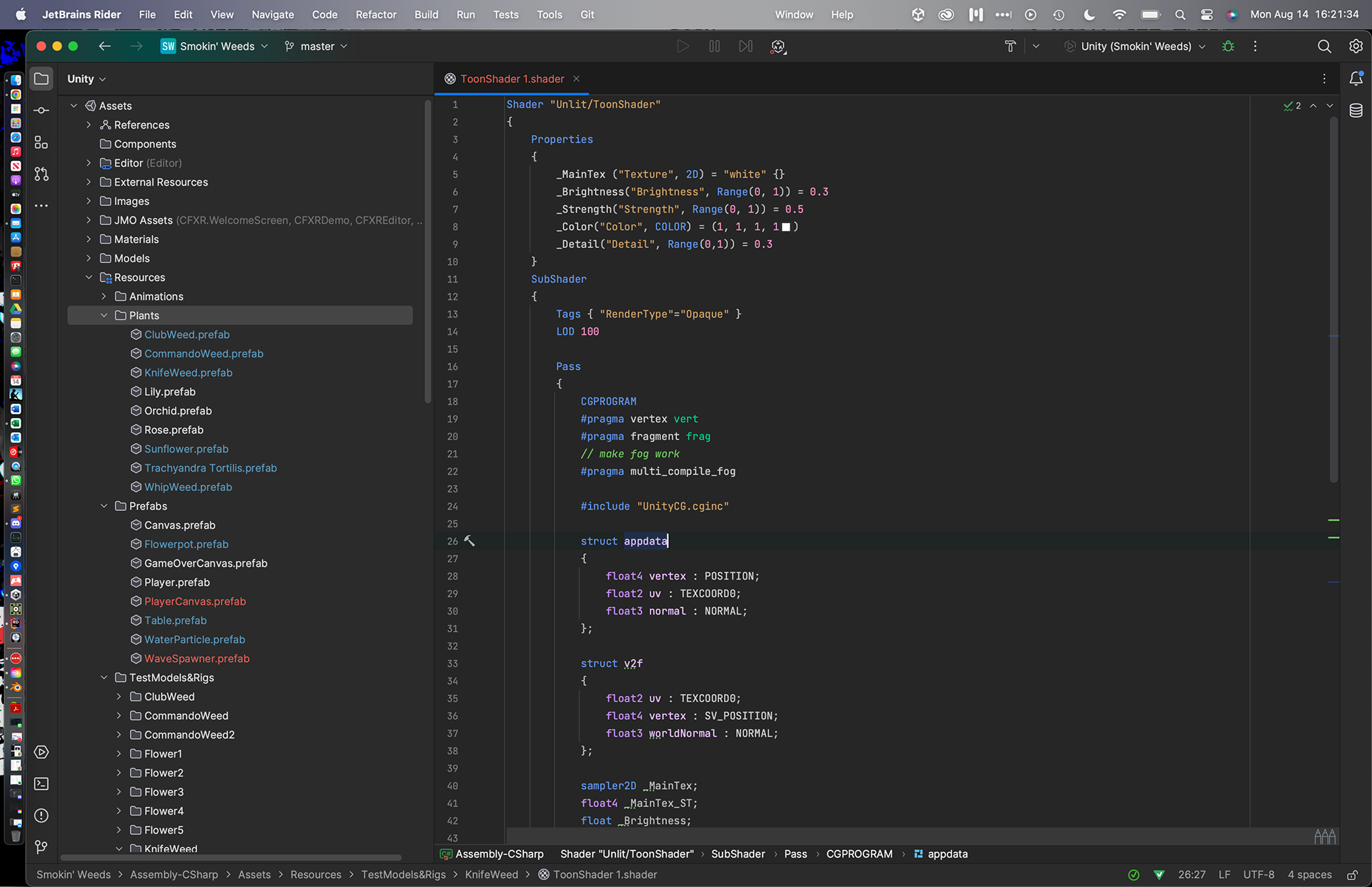This screenshot has height=887, width=1372.
Task: Click the pause execution control
Action: [714, 46]
